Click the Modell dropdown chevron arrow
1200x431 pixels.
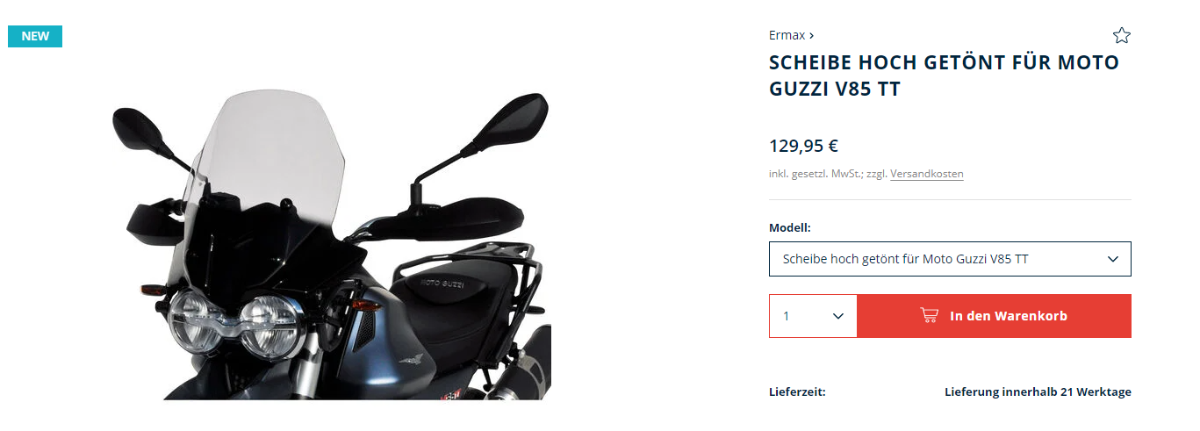tap(1113, 259)
